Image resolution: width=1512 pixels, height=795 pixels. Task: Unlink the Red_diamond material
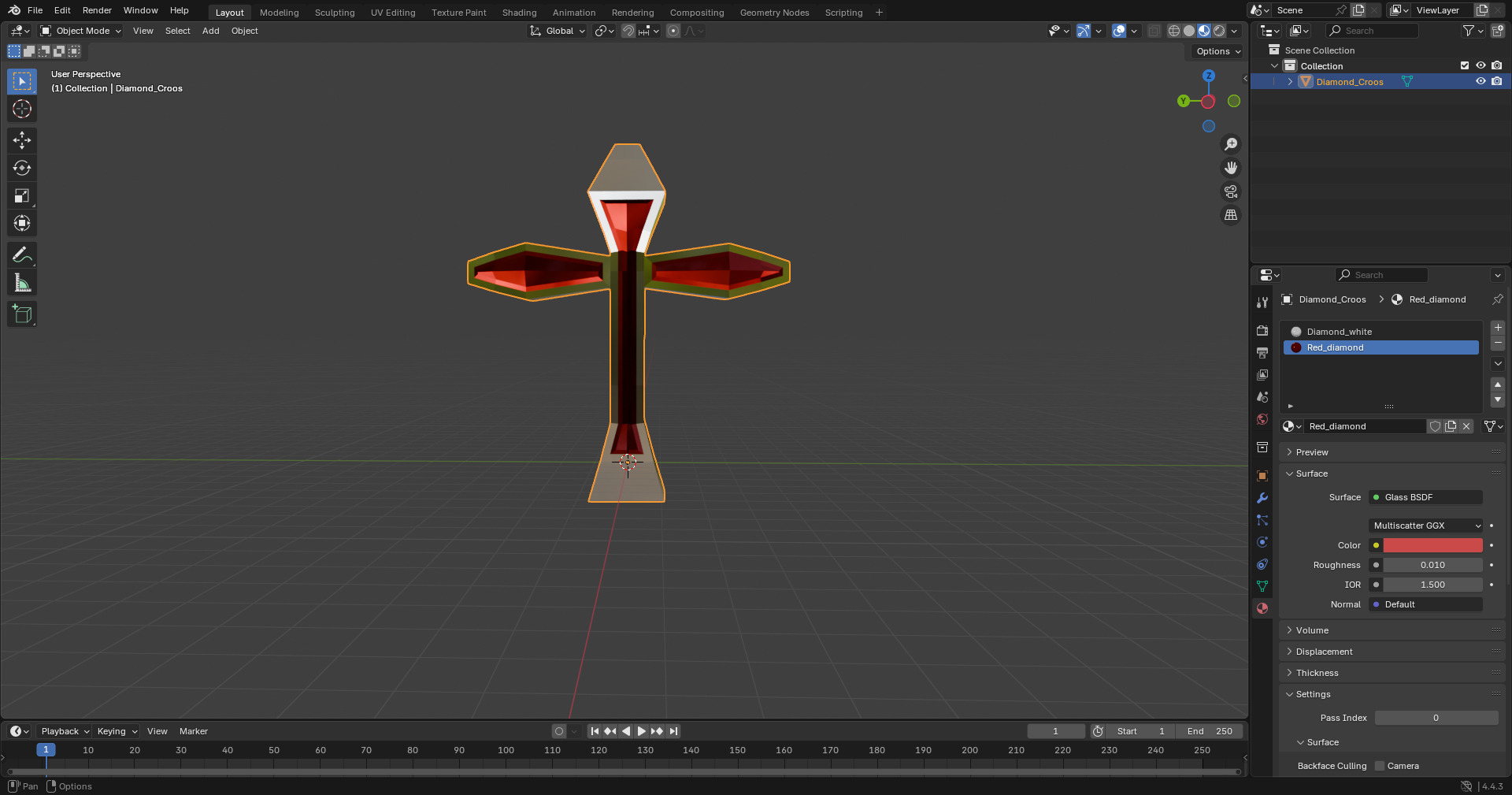[x=1466, y=426]
